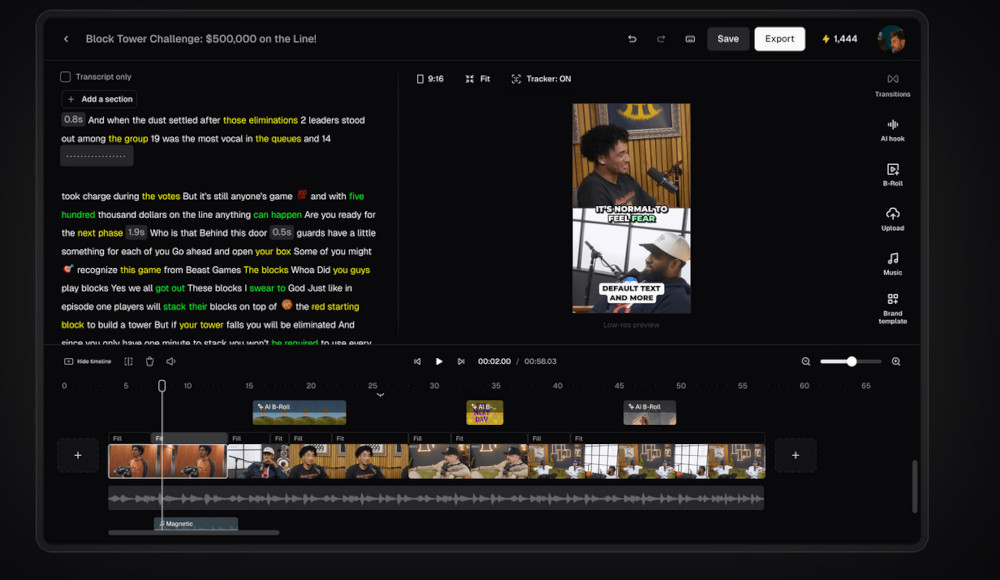
Task: Click the Export button
Action: pos(779,39)
